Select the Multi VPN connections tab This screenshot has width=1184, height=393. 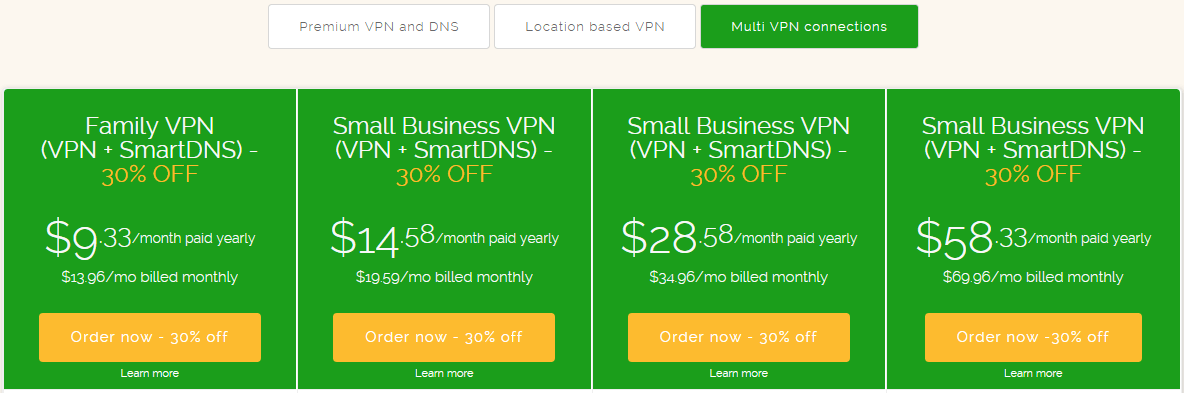[x=809, y=26]
